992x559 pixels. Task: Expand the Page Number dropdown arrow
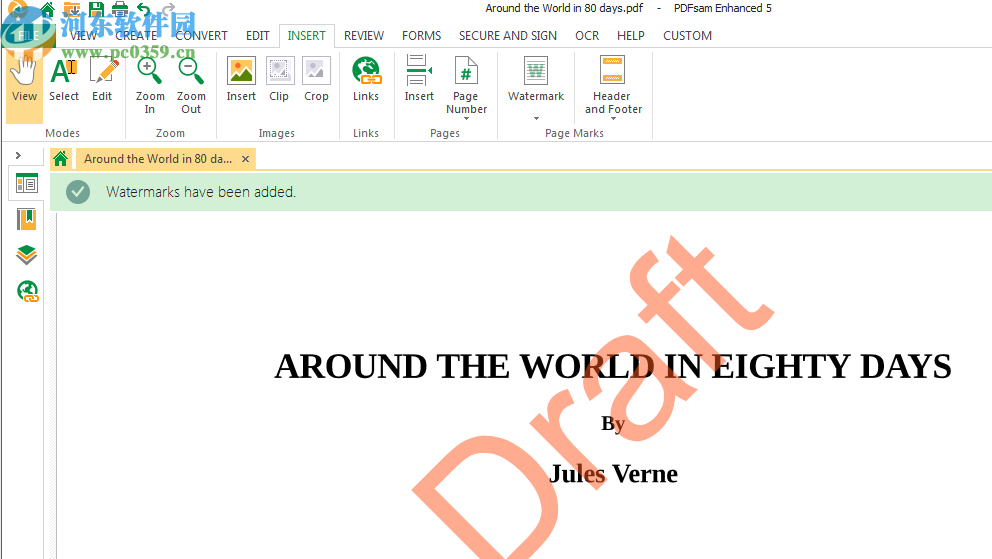(466, 119)
